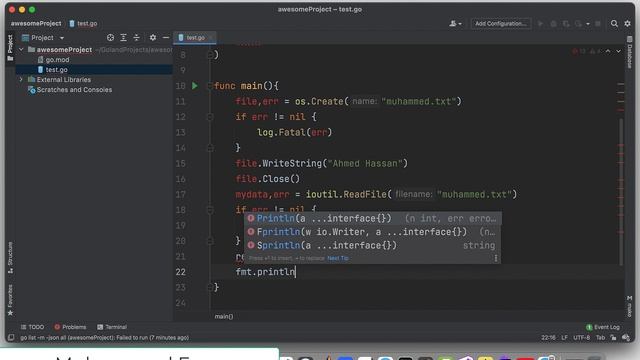Toggle read-only lock icon in status bar
The image size is (640, 360).
613,338
